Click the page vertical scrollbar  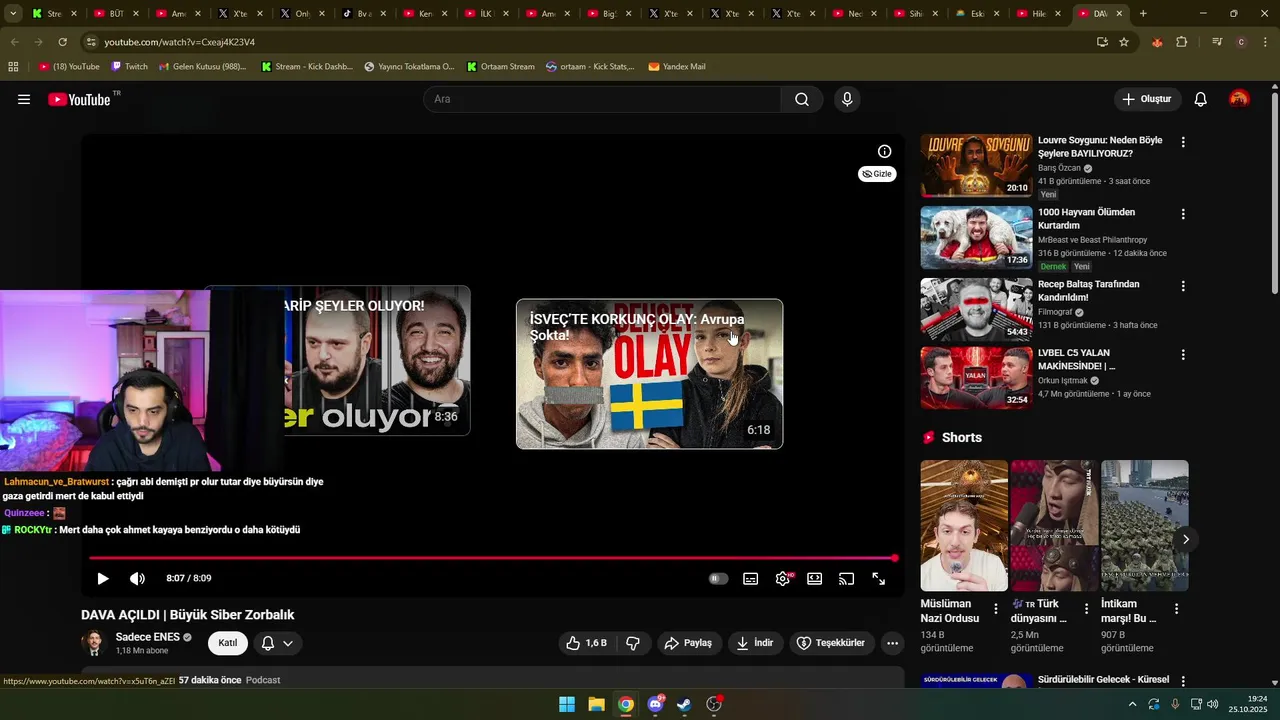[x=1274, y=193]
